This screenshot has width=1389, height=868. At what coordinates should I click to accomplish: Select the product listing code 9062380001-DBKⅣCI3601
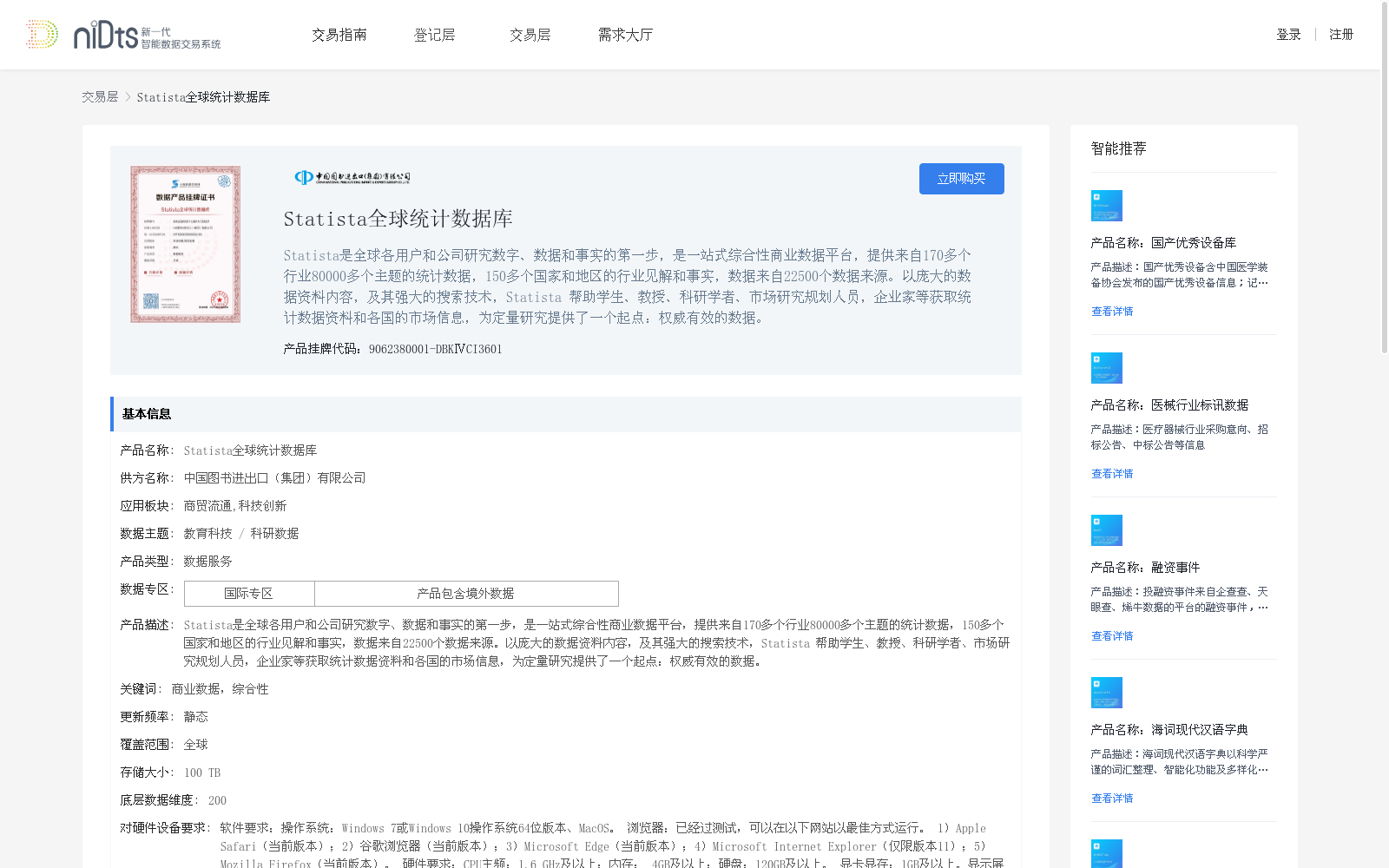pyautogui.click(x=435, y=349)
